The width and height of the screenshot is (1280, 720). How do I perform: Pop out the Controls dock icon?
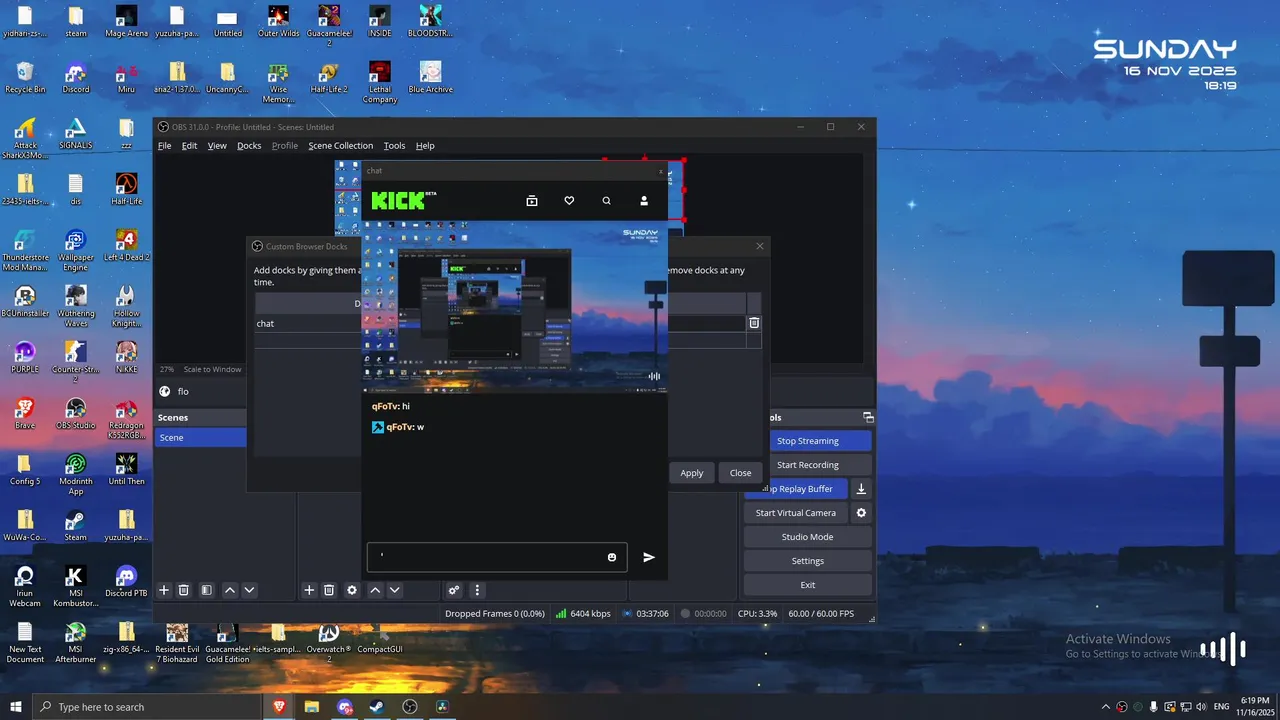coord(868,417)
